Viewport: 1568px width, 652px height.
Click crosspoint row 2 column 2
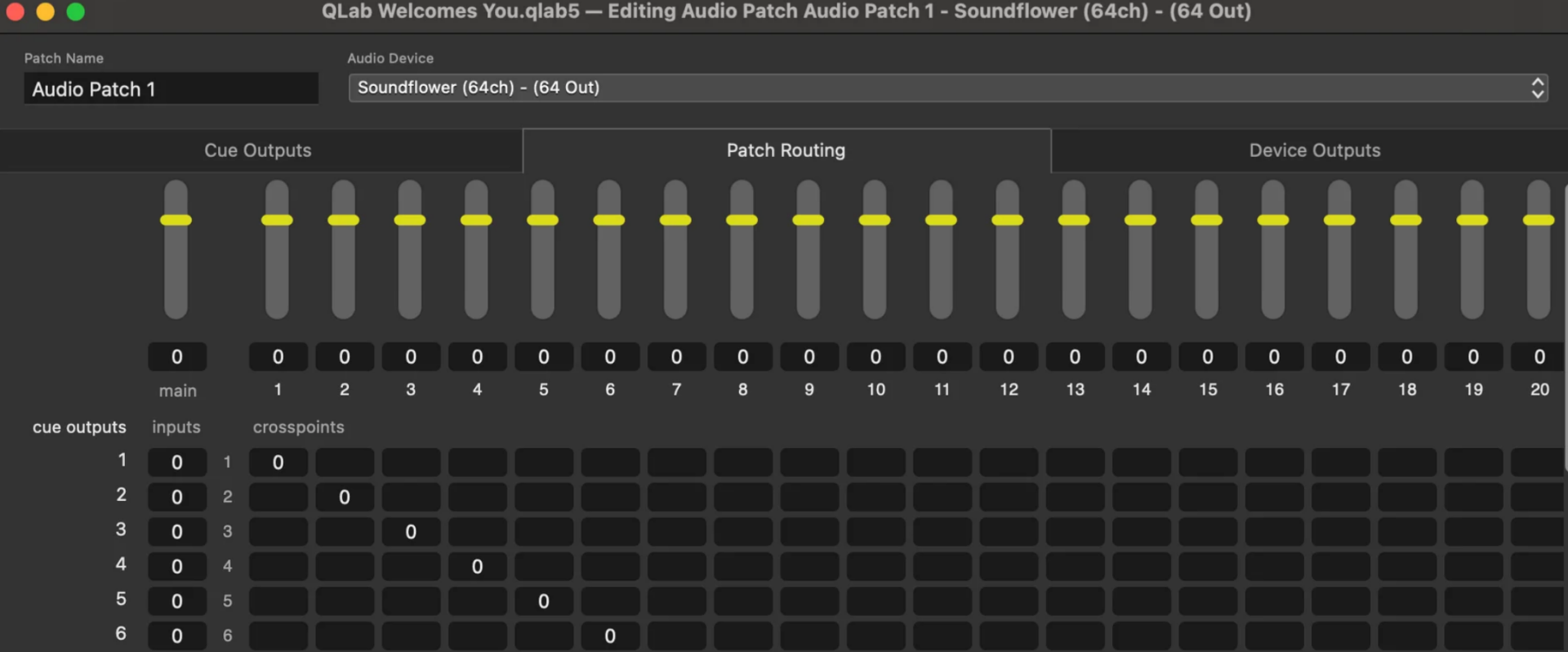pyautogui.click(x=345, y=497)
